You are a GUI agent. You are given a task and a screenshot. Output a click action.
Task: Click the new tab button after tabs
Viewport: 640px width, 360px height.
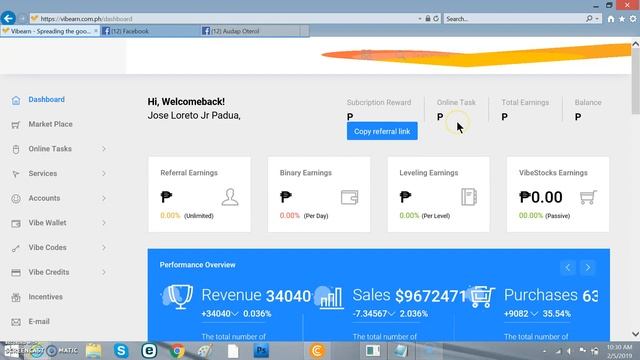(x=304, y=31)
